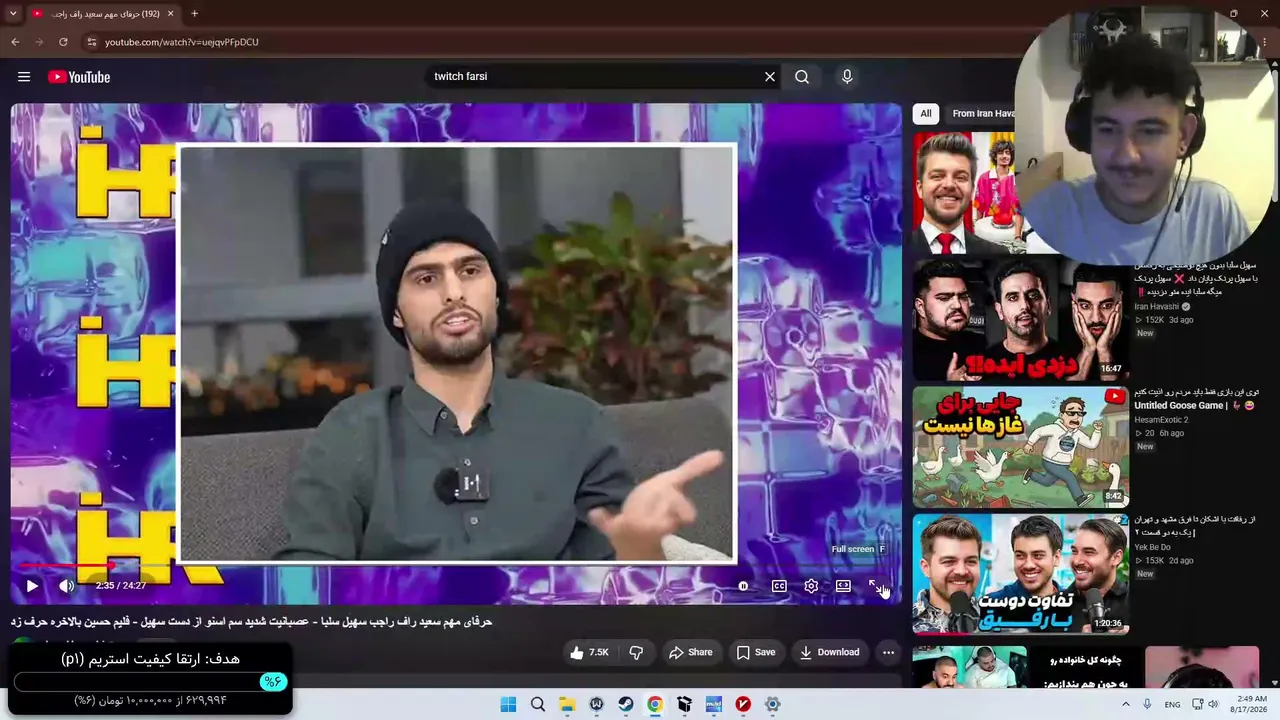Go forward in the browser
The image size is (1280, 720).
point(39,42)
